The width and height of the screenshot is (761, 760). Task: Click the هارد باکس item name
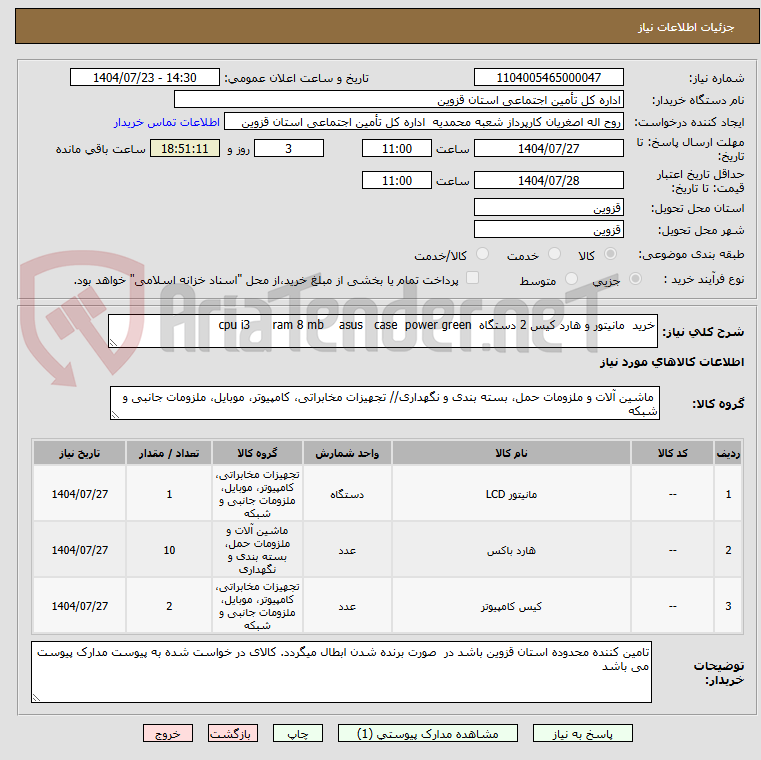pyautogui.click(x=511, y=550)
